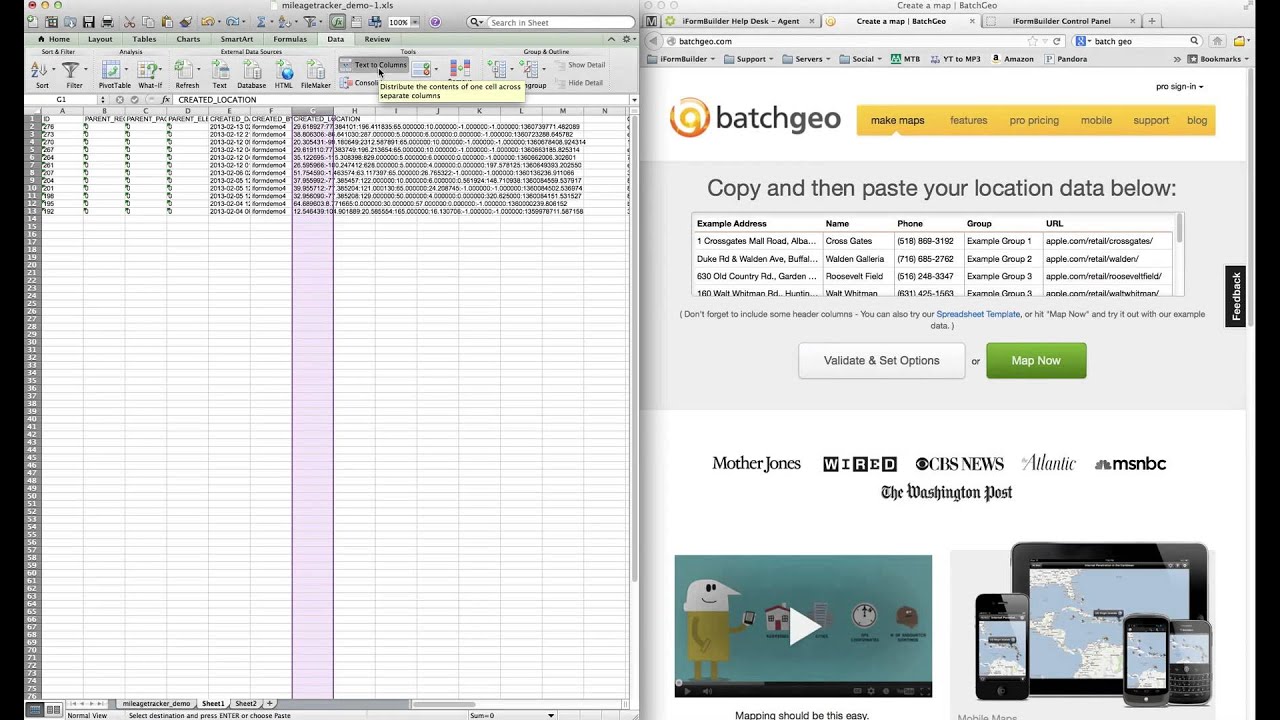Switch to iFormBuilder Help Desk browser tab
Image resolution: width=1280 pixels, height=720 pixels.
click(741, 21)
